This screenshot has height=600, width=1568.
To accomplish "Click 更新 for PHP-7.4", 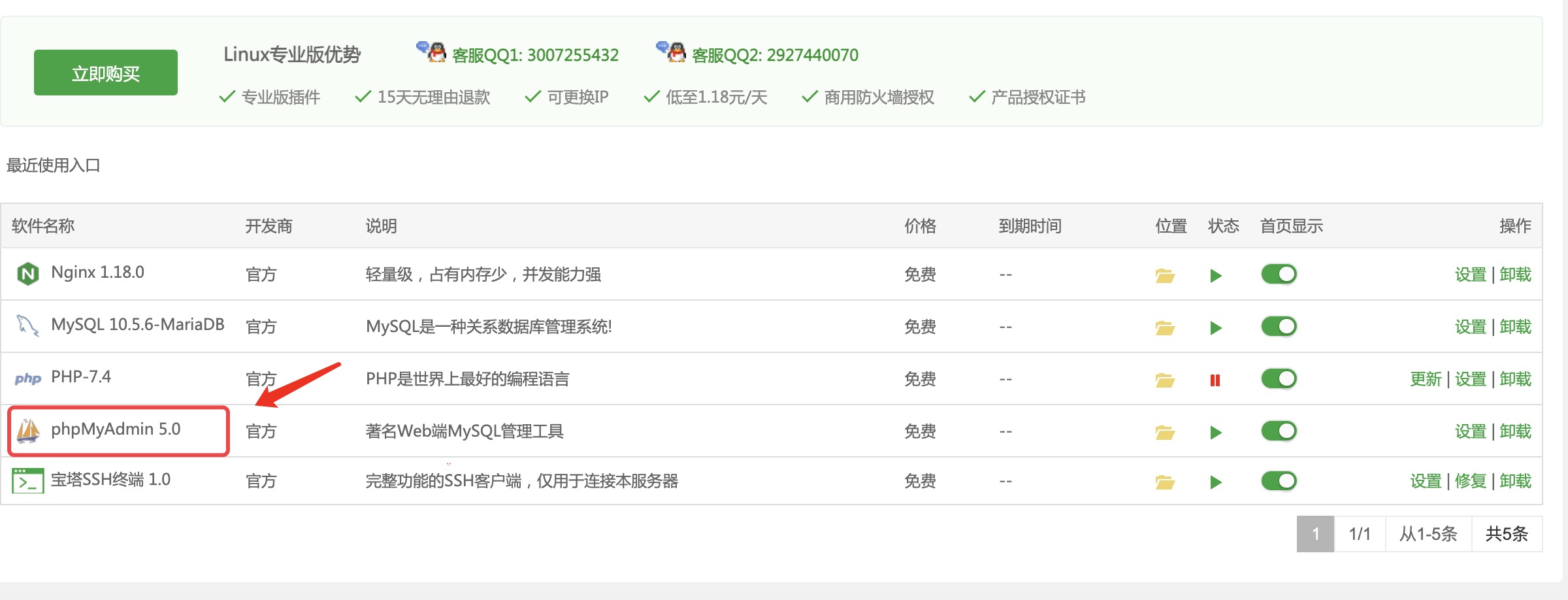I will click(x=1426, y=379).
